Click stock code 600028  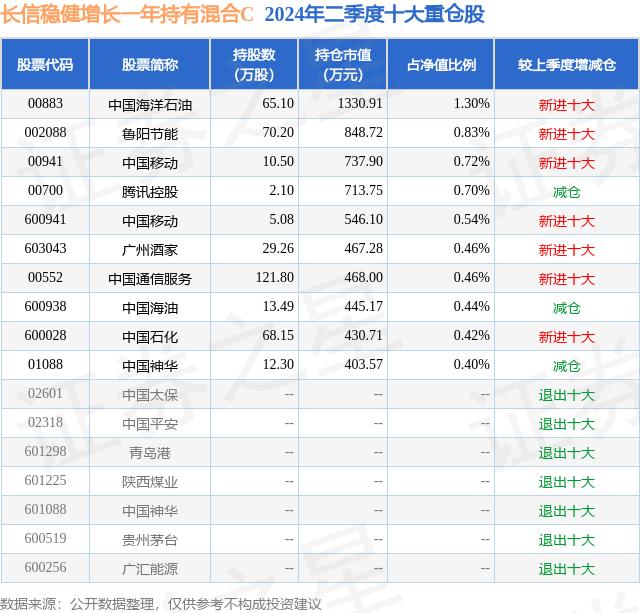coord(45,335)
